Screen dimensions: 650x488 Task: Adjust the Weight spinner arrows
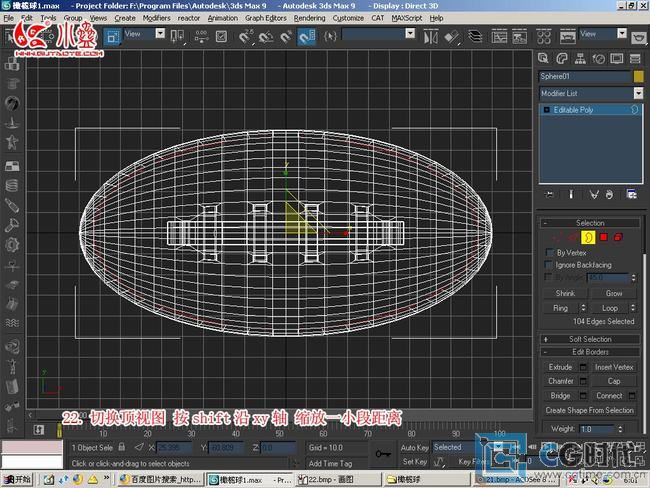point(620,429)
